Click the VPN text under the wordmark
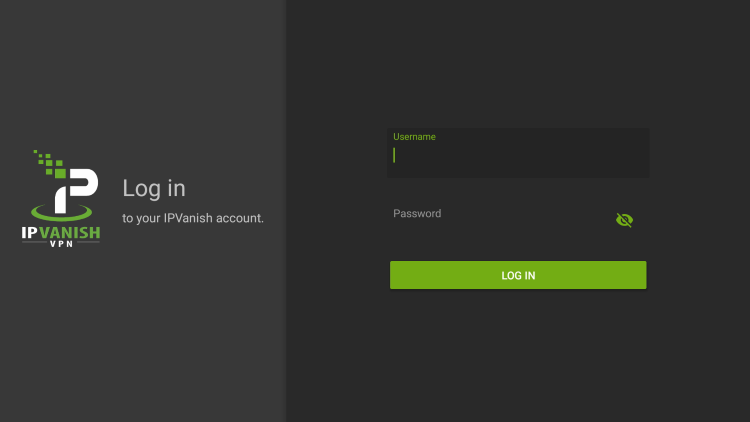The image size is (750, 422). click(x=62, y=244)
